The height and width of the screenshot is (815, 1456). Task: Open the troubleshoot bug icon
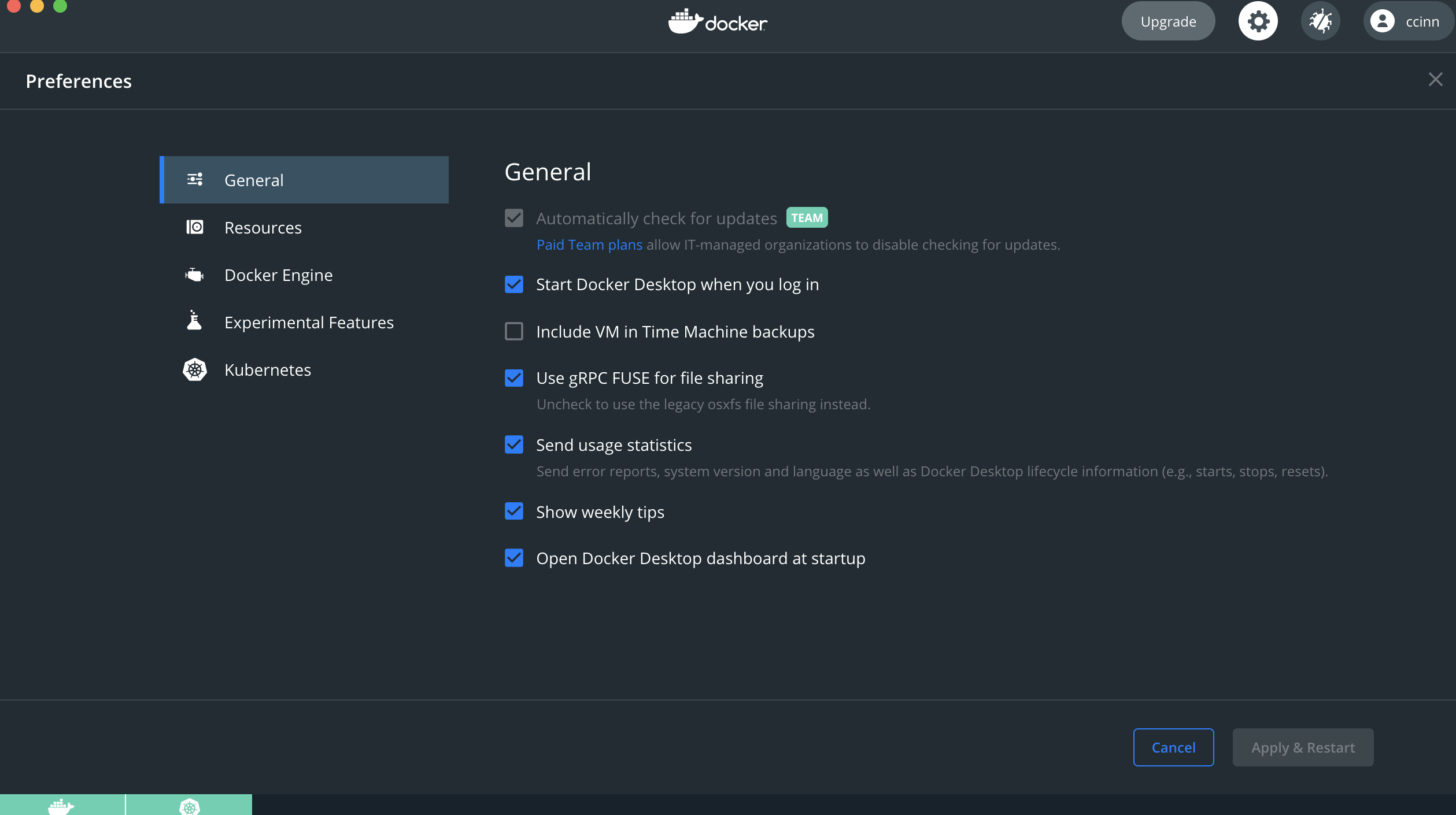[x=1320, y=21]
